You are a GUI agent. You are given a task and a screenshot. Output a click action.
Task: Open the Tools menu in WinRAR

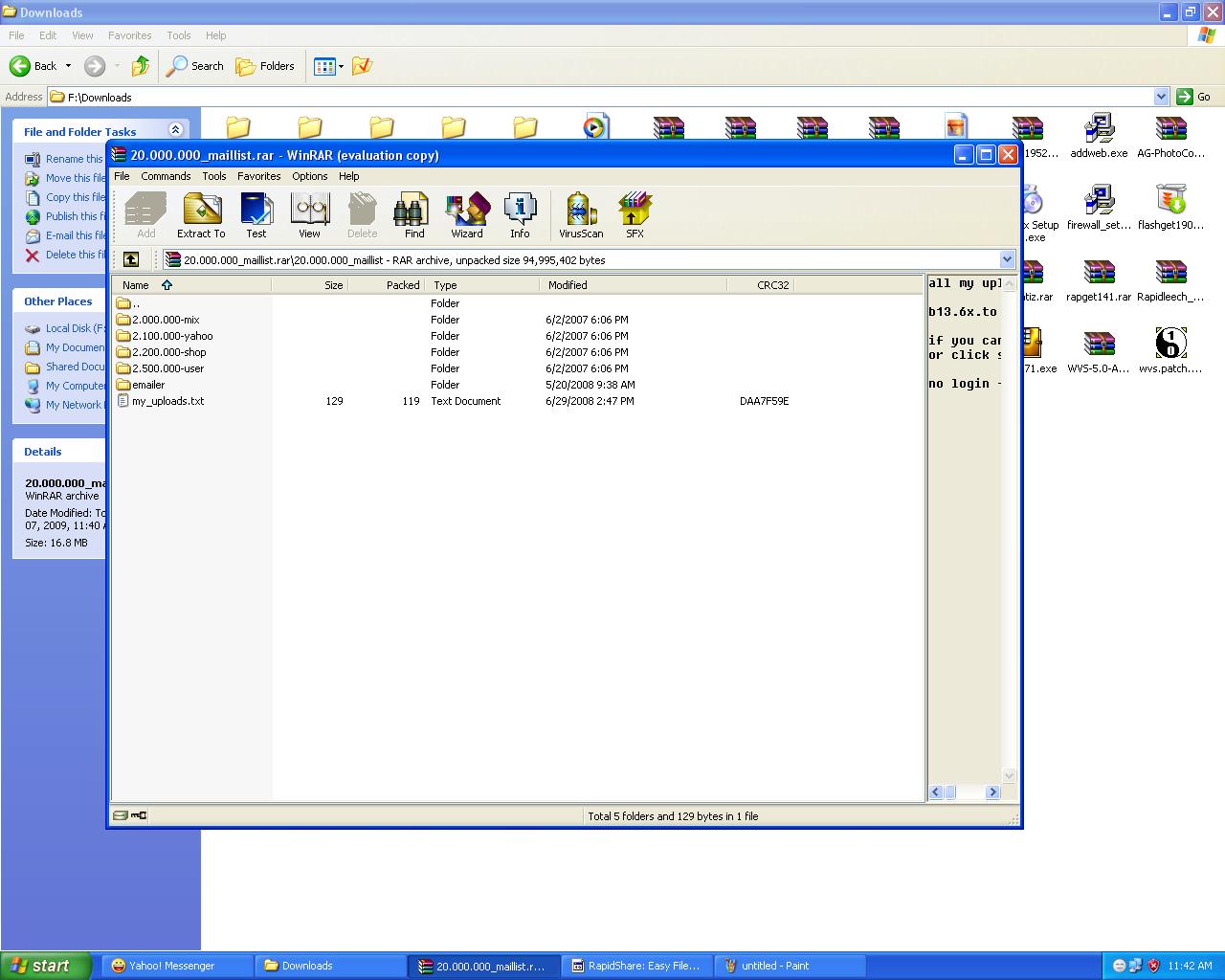click(214, 176)
